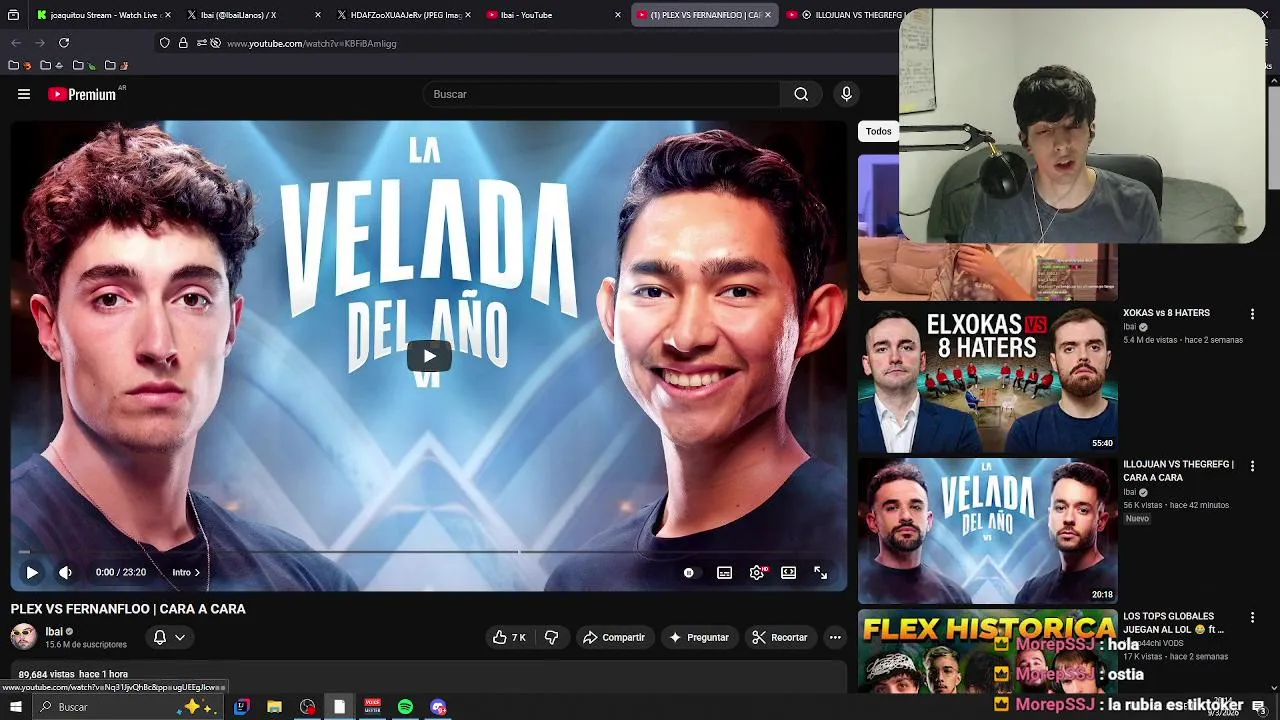The width and height of the screenshot is (1280, 720).
Task: Toggle subtitles on the player
Action: [x=724, y=572]
